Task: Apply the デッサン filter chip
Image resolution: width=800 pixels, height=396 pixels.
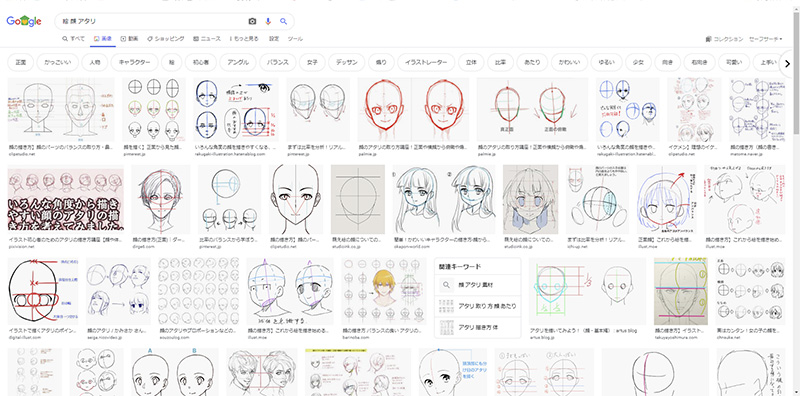Action: (x=346, y=62)
